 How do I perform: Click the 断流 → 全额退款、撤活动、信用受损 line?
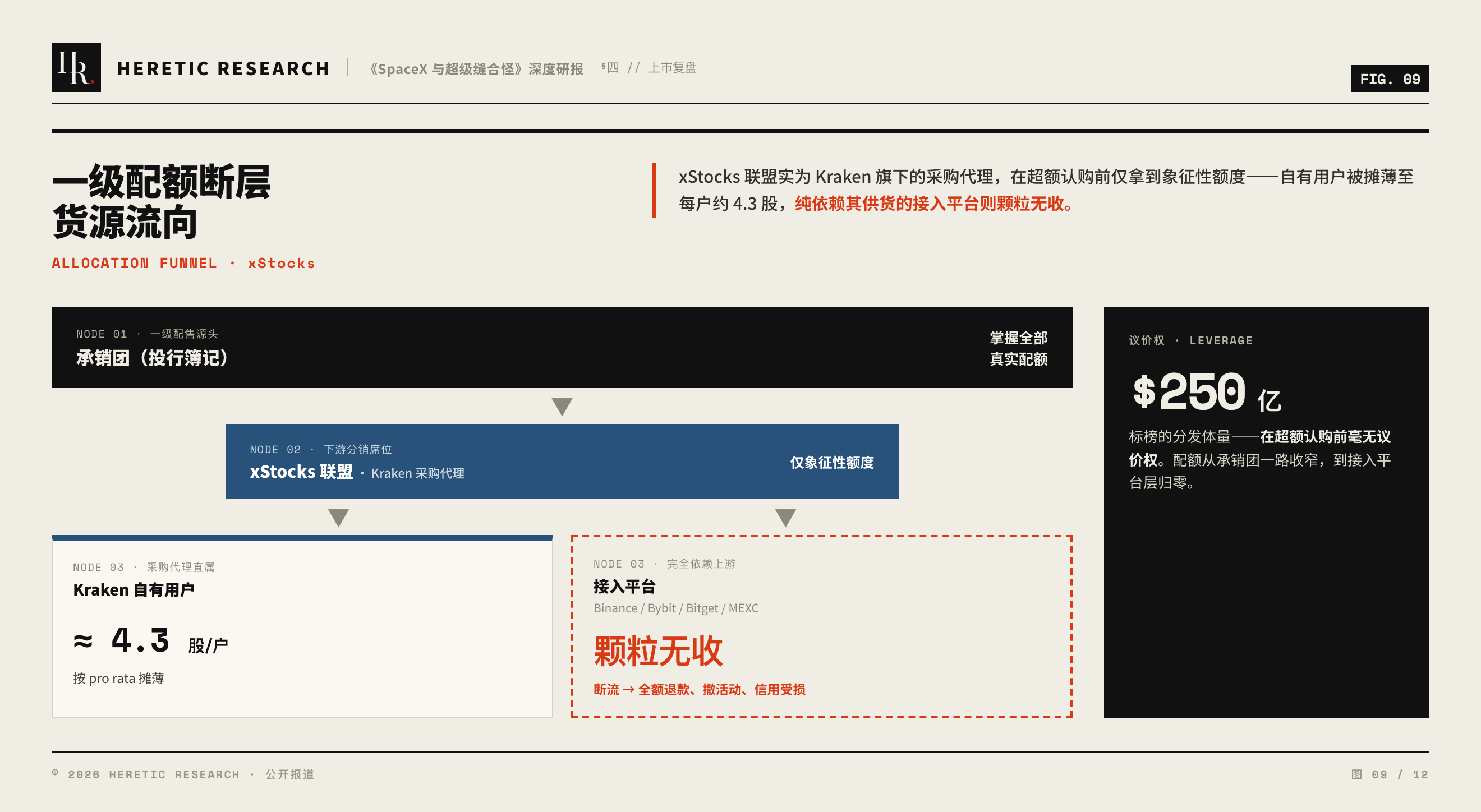[x=699, y=690]
